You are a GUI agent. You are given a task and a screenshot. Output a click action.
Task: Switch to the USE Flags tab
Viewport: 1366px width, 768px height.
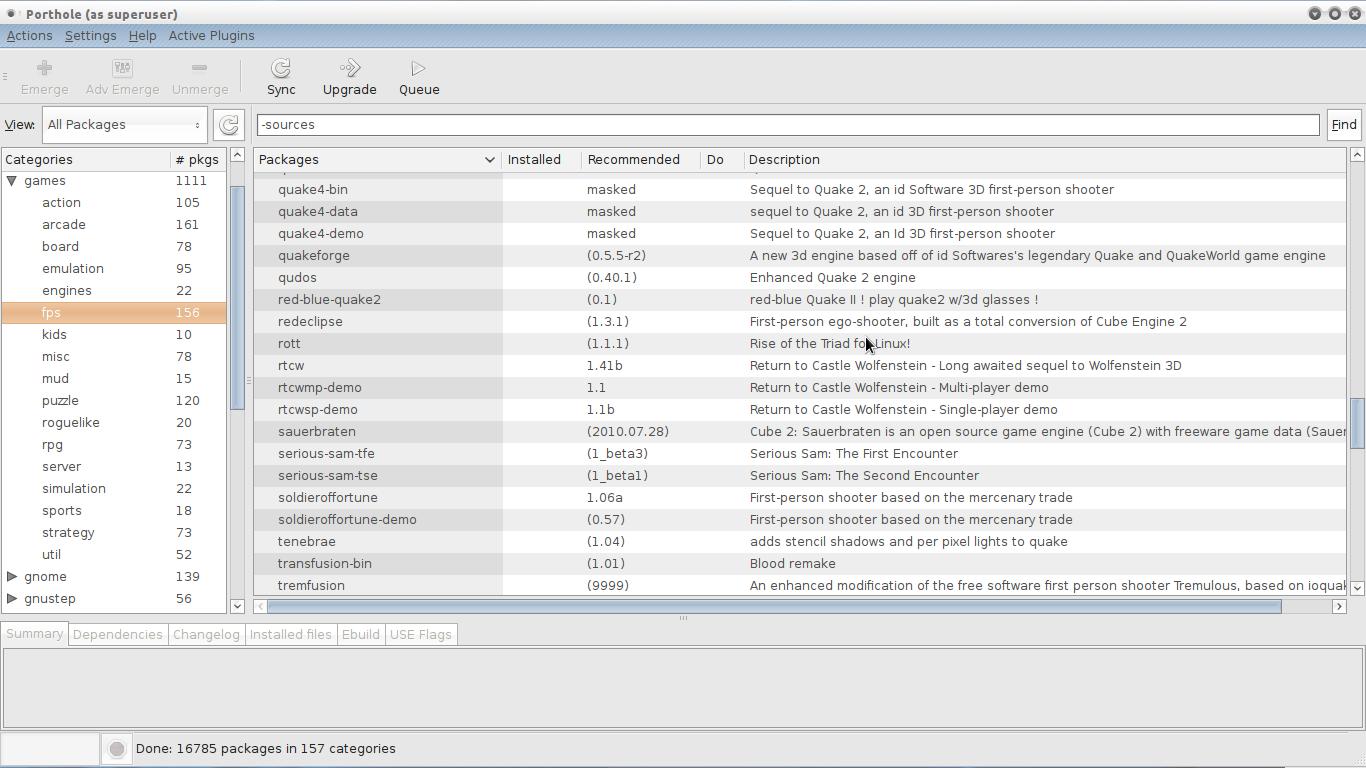420,635
